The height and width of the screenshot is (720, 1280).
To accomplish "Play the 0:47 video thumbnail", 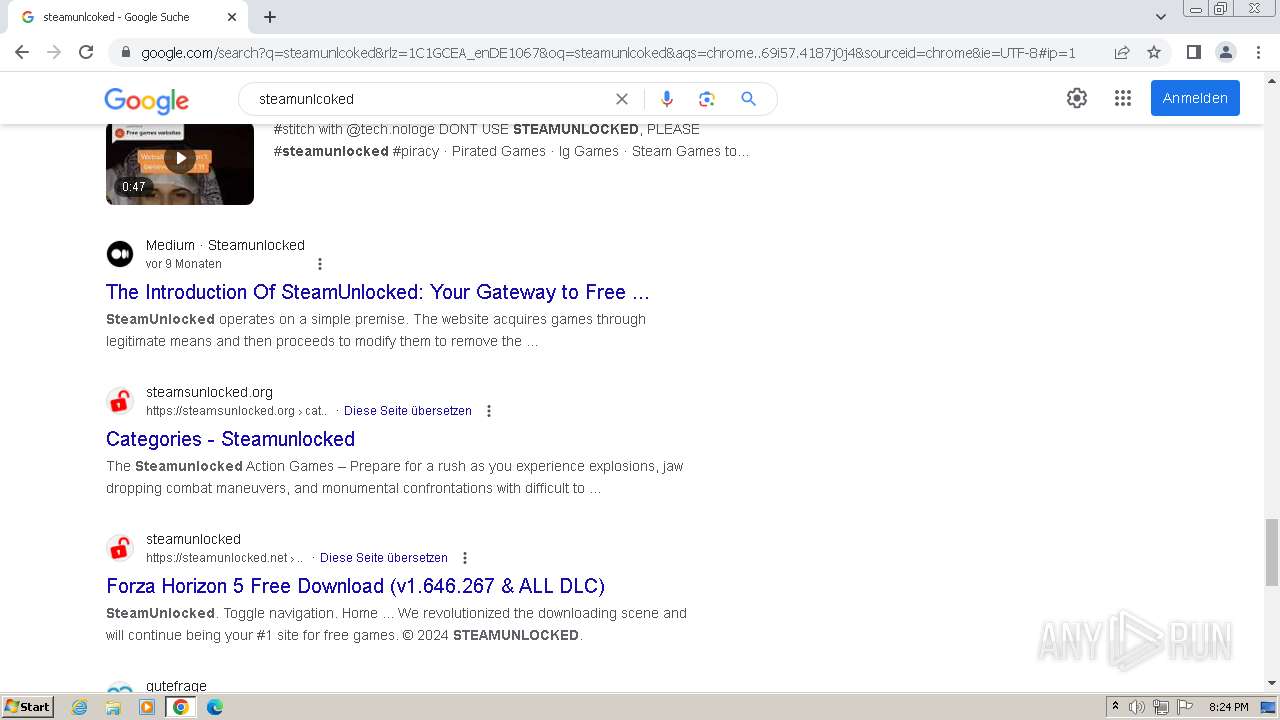I will 180,158.
